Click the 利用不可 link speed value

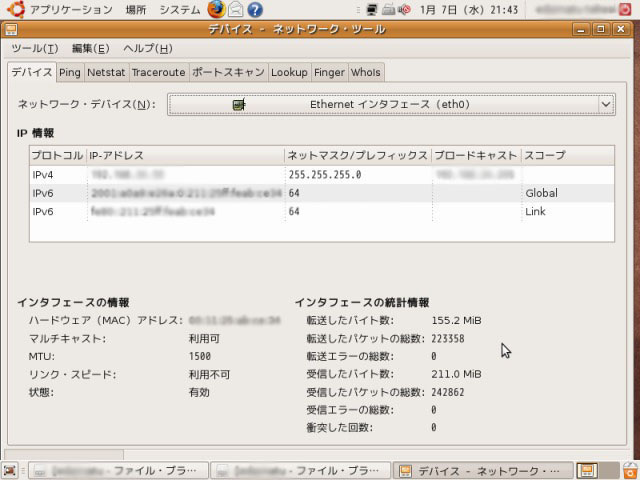click(x=209, y=374)
